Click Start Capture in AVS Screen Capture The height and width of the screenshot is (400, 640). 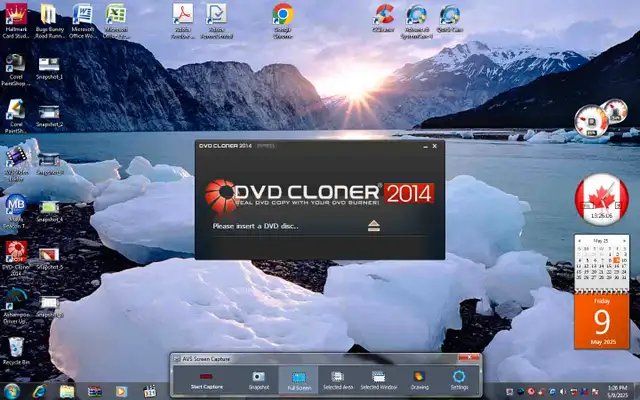pyautogui.click(x=207, y=380)
